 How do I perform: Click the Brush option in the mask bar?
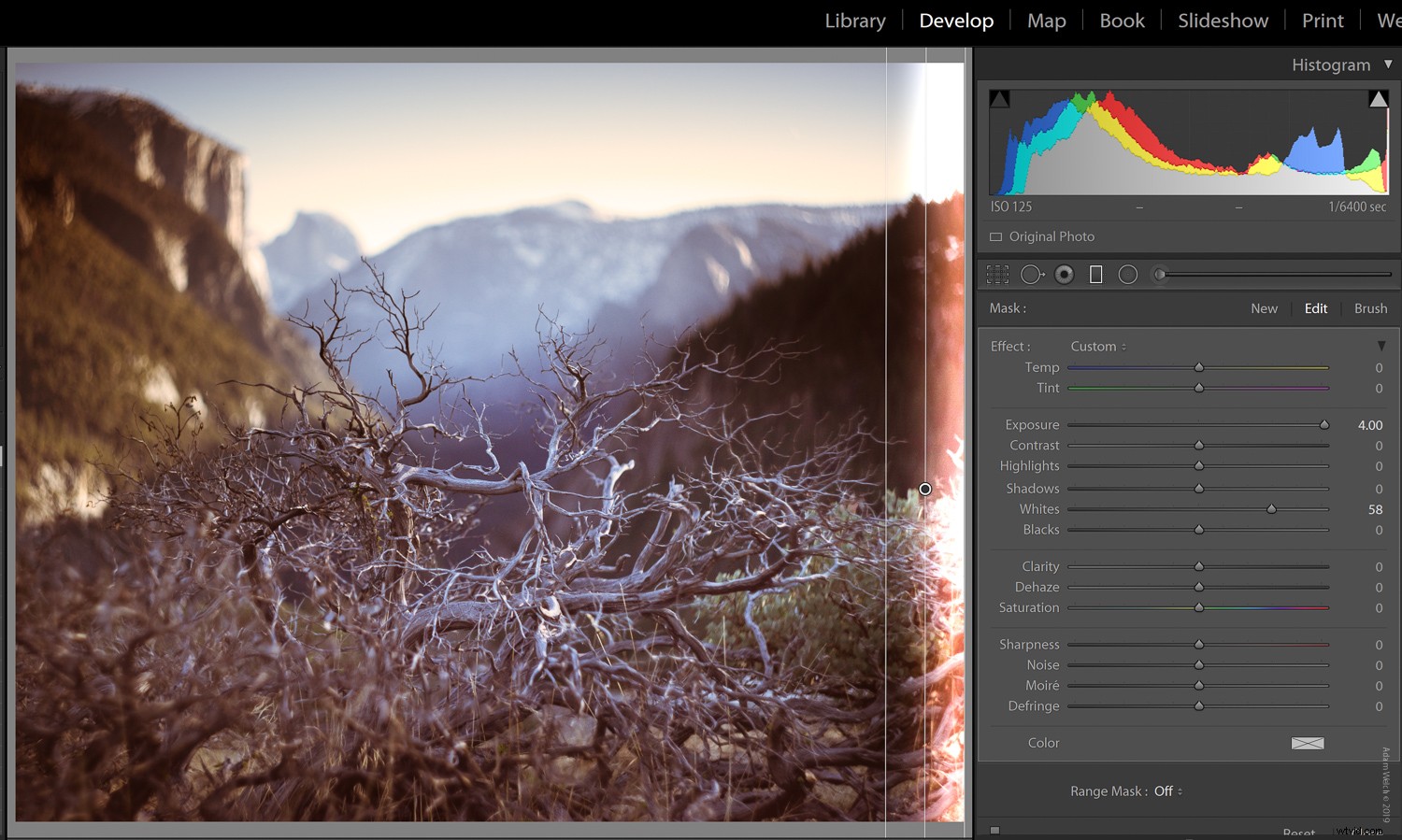[x=1370, y=308]
